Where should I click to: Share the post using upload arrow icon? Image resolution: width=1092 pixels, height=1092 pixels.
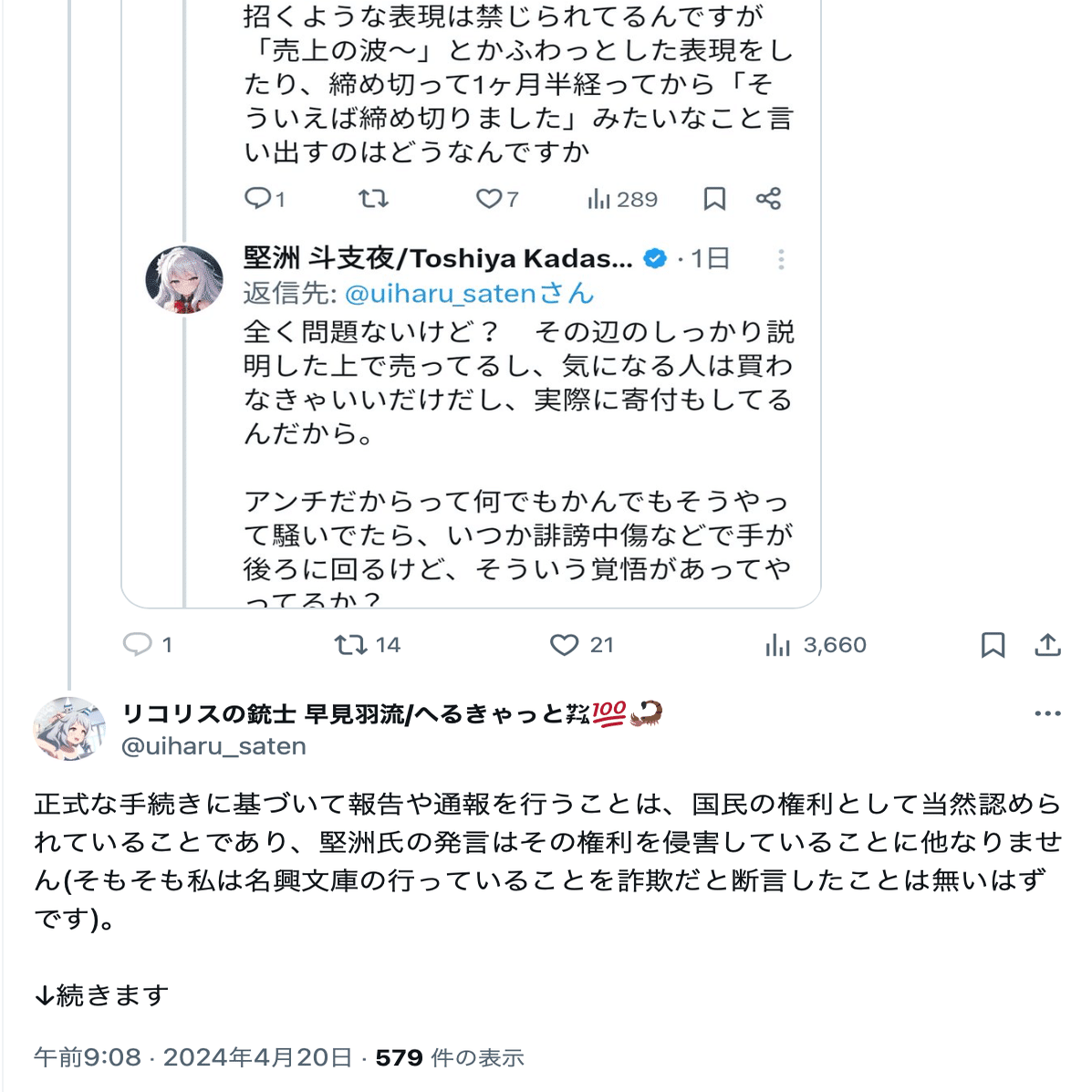click(x=1047, y=645)
